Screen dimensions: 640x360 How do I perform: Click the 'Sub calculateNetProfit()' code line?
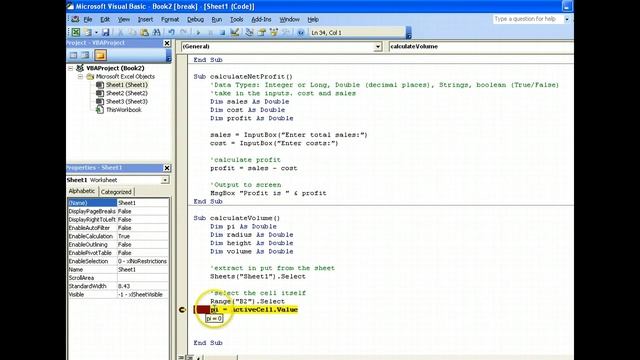(x=243, y=77)
